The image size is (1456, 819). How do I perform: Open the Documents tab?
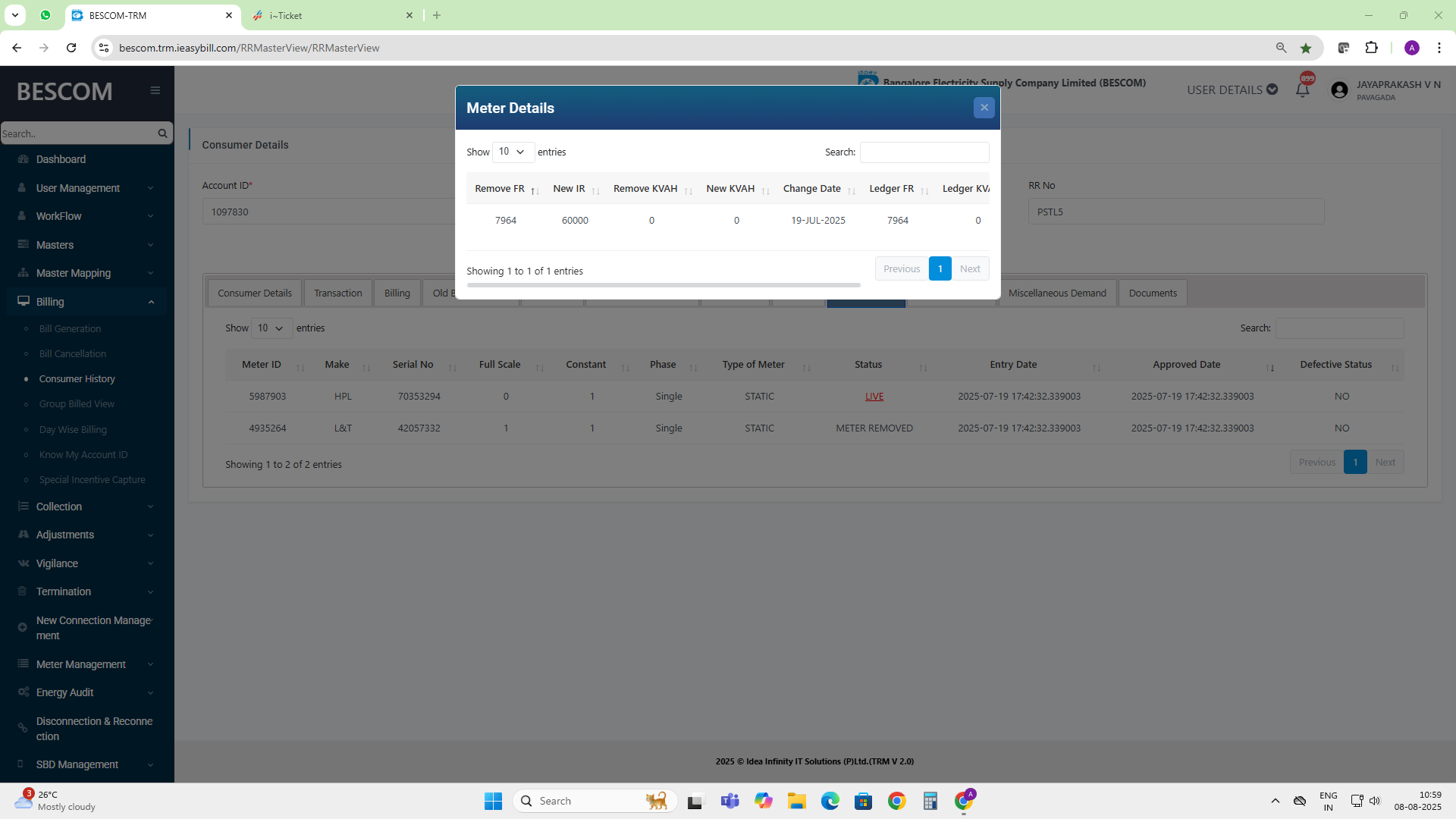(x=1152, y=293)
